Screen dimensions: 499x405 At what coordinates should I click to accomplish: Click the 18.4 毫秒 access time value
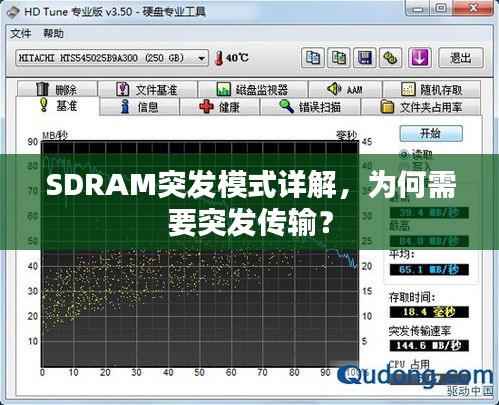click(x=429, y=312)
